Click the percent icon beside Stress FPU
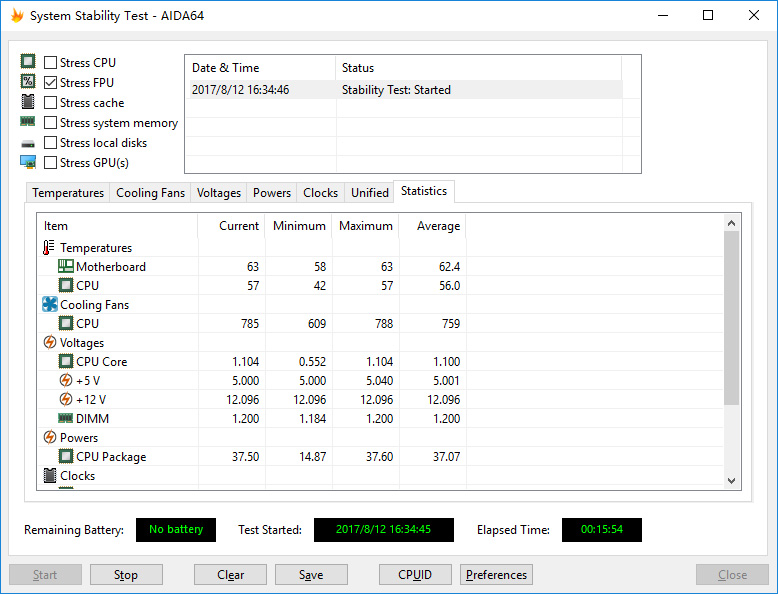 point(28,81)
